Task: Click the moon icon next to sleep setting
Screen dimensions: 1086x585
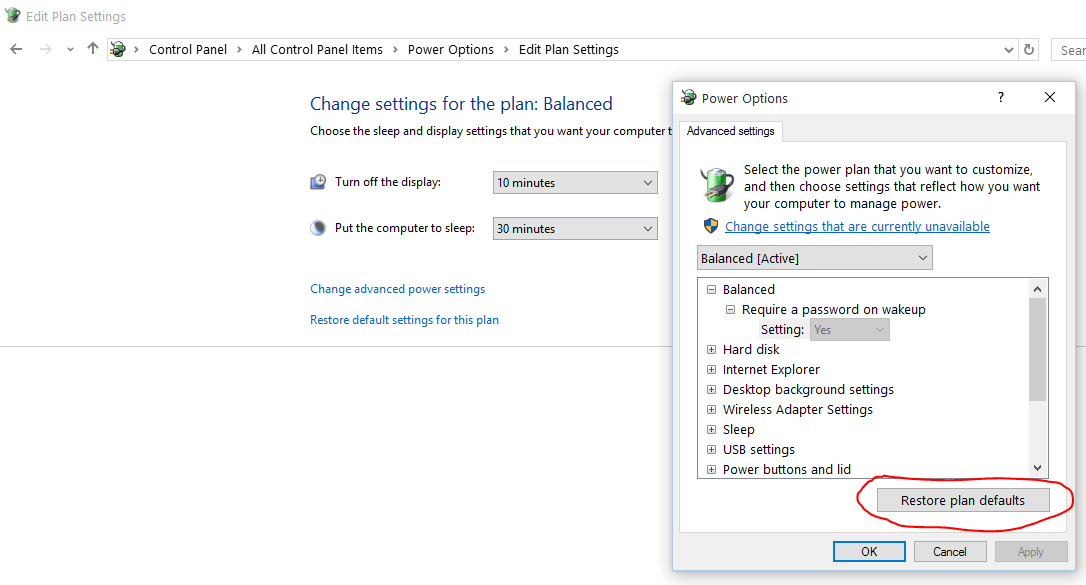Action: tap(317, 227)
